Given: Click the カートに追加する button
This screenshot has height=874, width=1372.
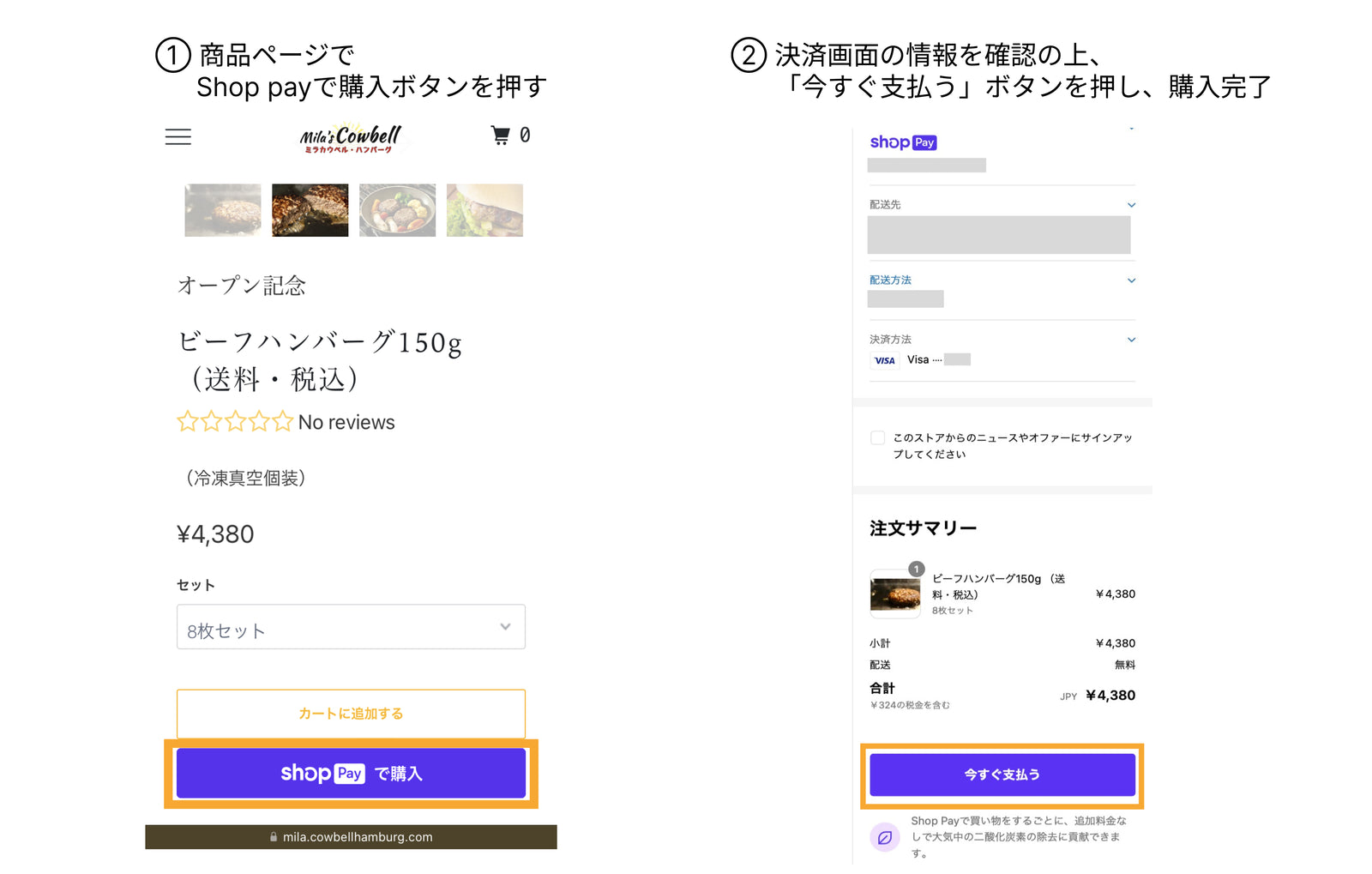Looking at the screenshot, I should pyautogui.click(x=351, y=714).
